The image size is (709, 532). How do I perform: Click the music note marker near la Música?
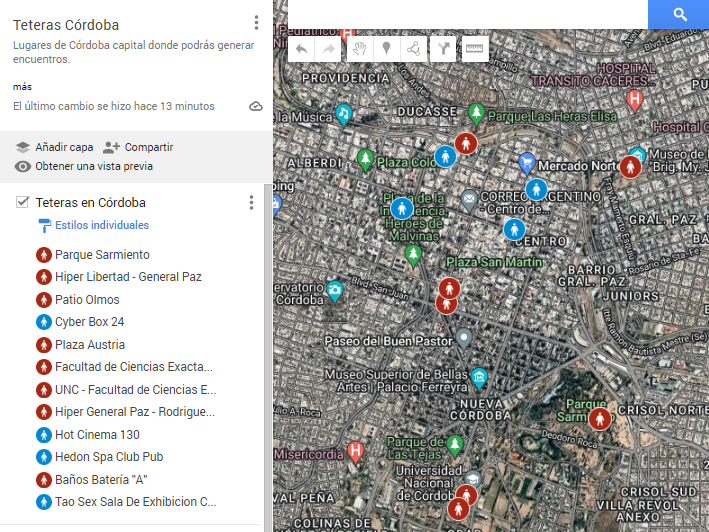[x=344, y=114]
